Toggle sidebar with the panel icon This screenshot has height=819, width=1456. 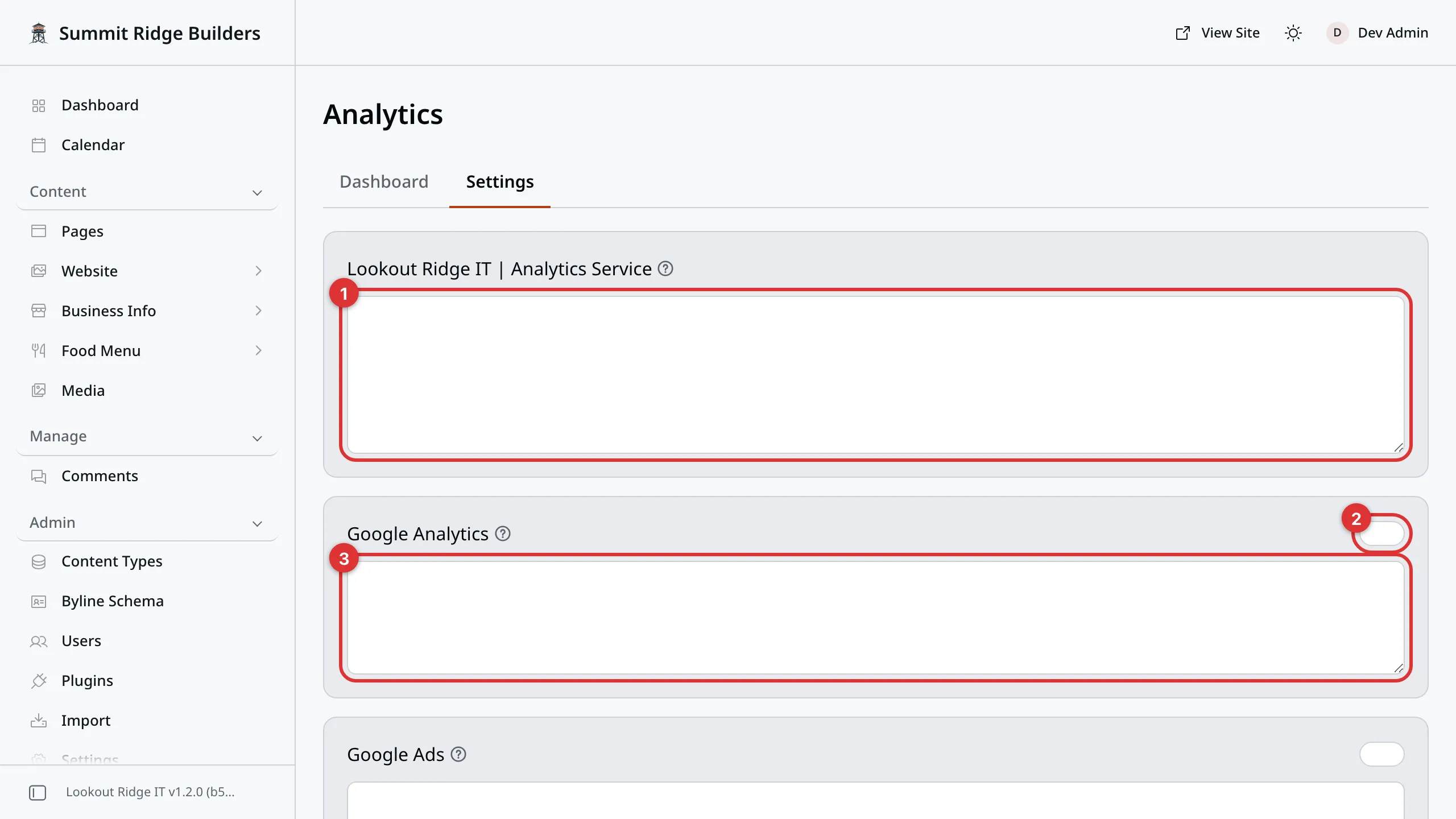[x=38, y=792]
